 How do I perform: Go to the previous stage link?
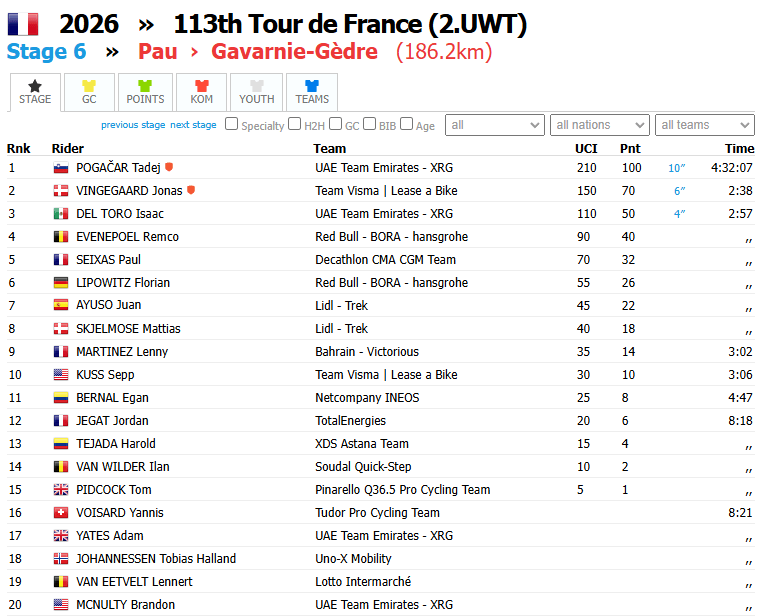pyautogui.click(x=133, y=125)
